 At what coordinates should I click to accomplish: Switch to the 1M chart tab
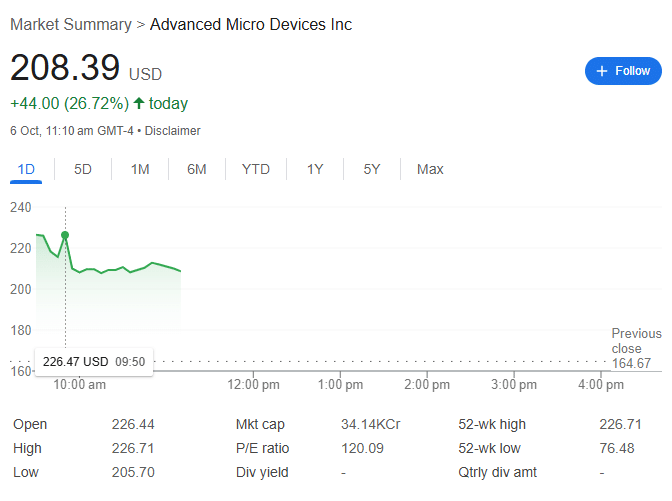(x=140, y=170)
